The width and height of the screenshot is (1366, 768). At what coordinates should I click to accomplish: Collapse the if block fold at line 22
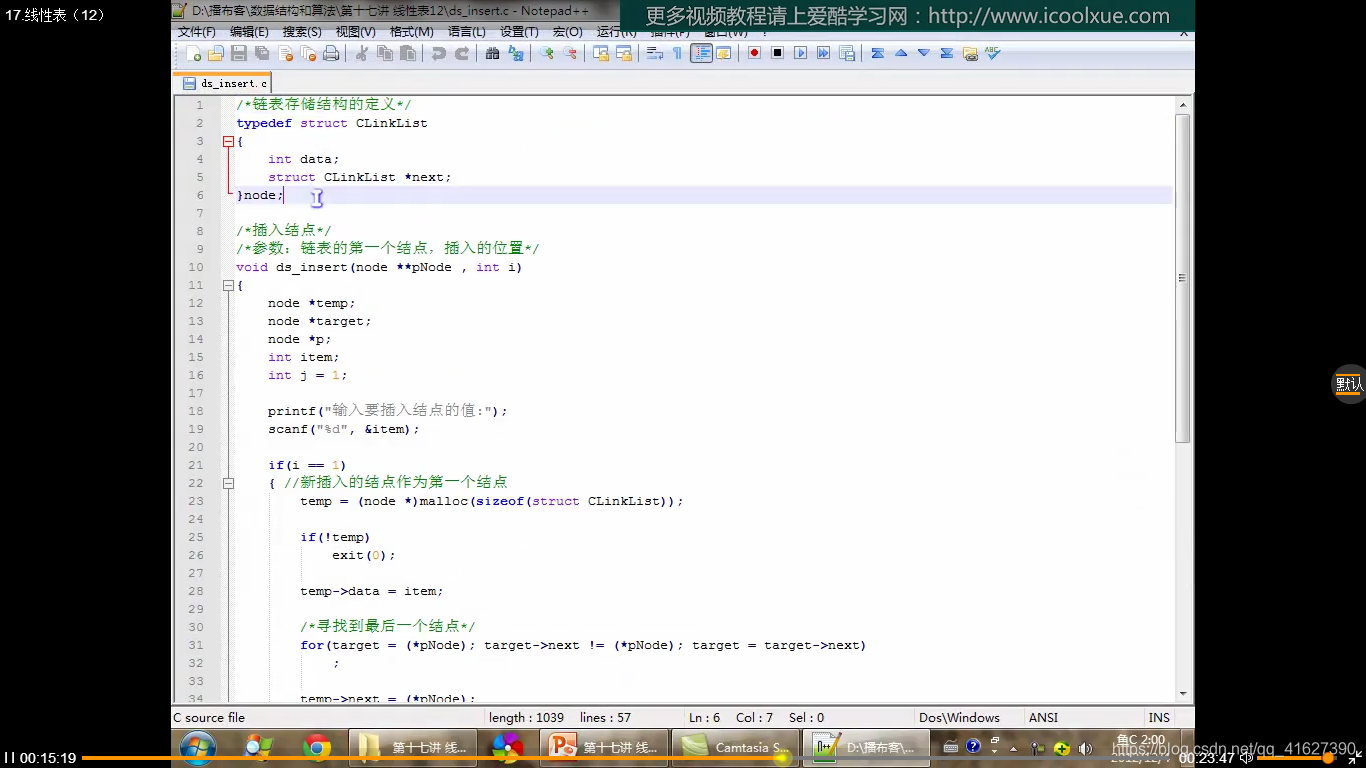click(228, 483)
